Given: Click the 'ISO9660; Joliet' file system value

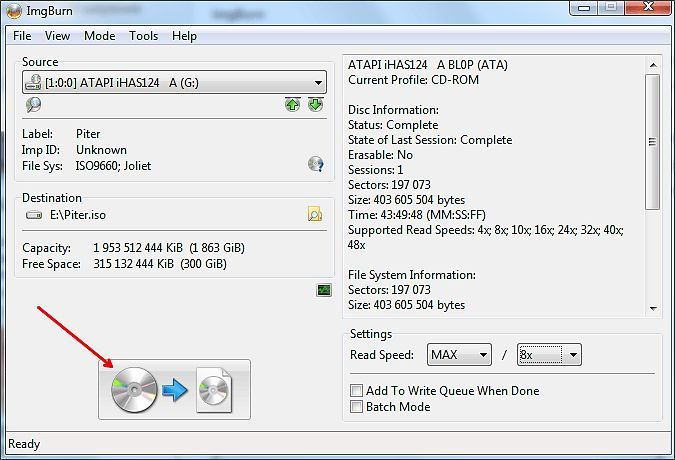Looking at the screenshot, I should pyautogui.click(x=113, y=166).
